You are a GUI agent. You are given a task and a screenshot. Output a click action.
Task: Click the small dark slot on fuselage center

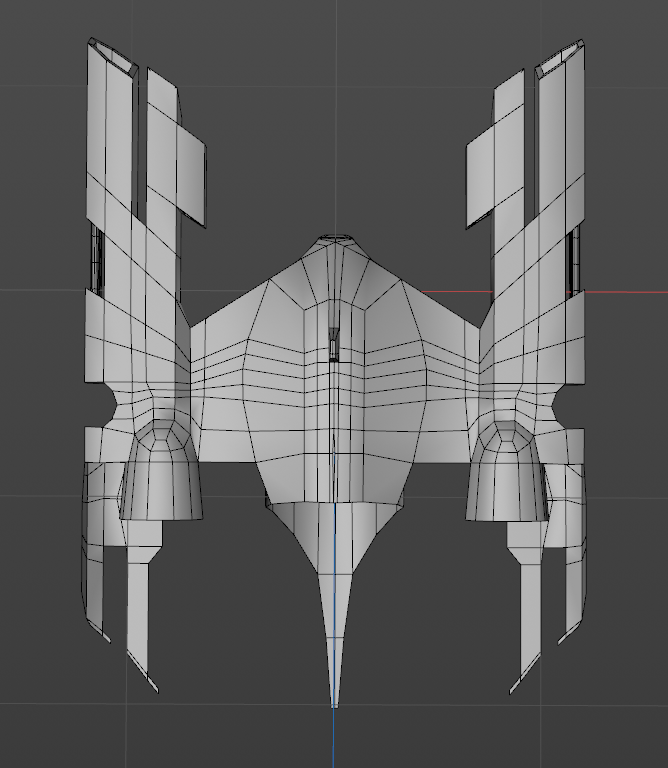coord(334,344)
